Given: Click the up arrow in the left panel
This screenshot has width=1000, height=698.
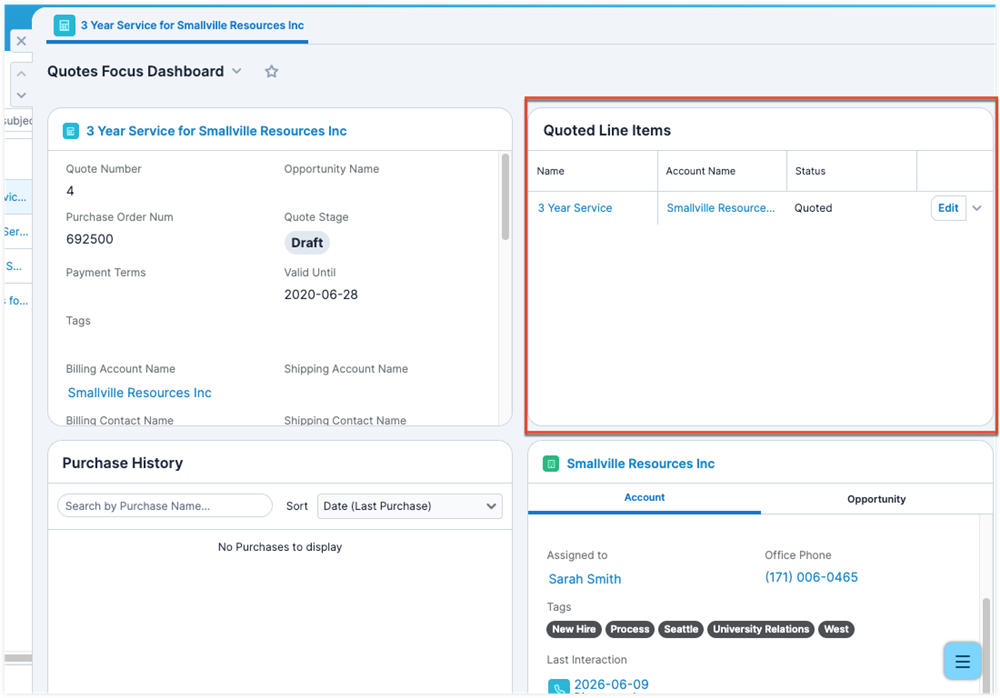Looking at the screenshot, I should [21, 74].
